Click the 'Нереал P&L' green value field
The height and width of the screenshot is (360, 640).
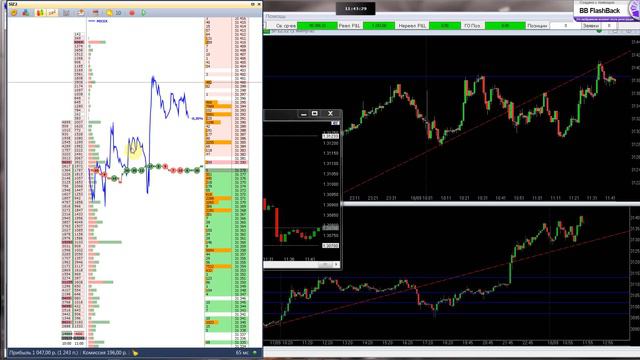pos(444,26)
